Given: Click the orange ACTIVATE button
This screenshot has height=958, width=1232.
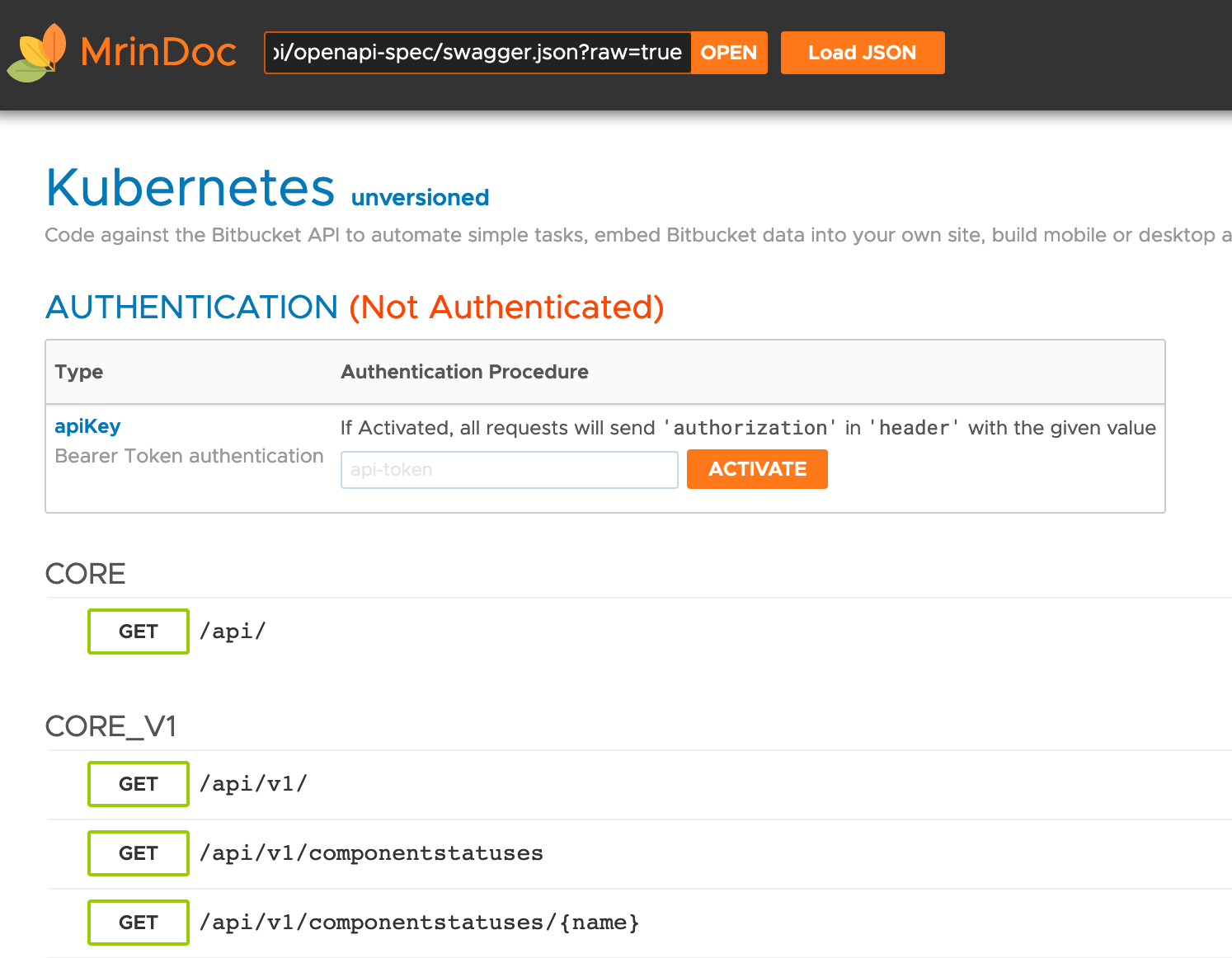Looking at the screenshot, I should coord(757,469).
